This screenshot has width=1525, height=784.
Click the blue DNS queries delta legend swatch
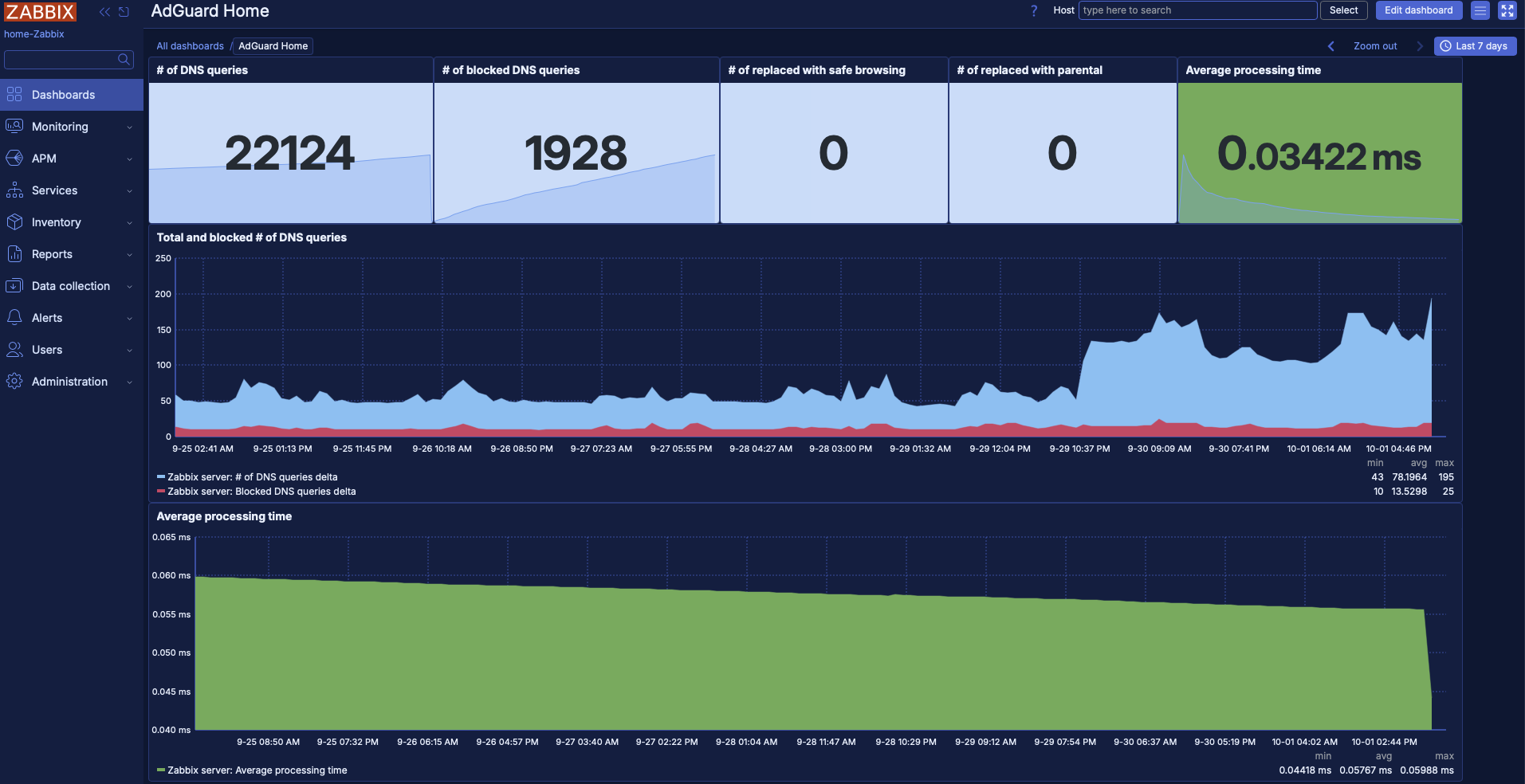point(161,477)
